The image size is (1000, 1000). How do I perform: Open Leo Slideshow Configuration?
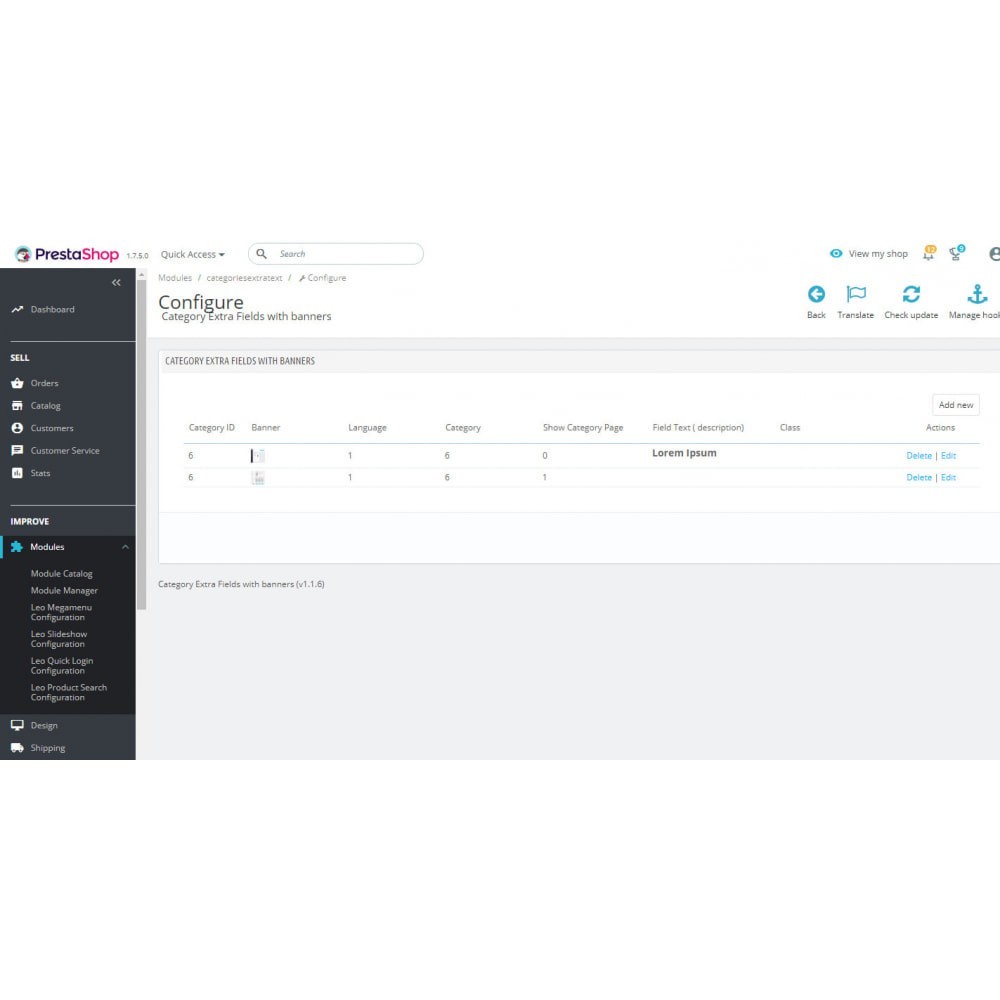point(59,639)
